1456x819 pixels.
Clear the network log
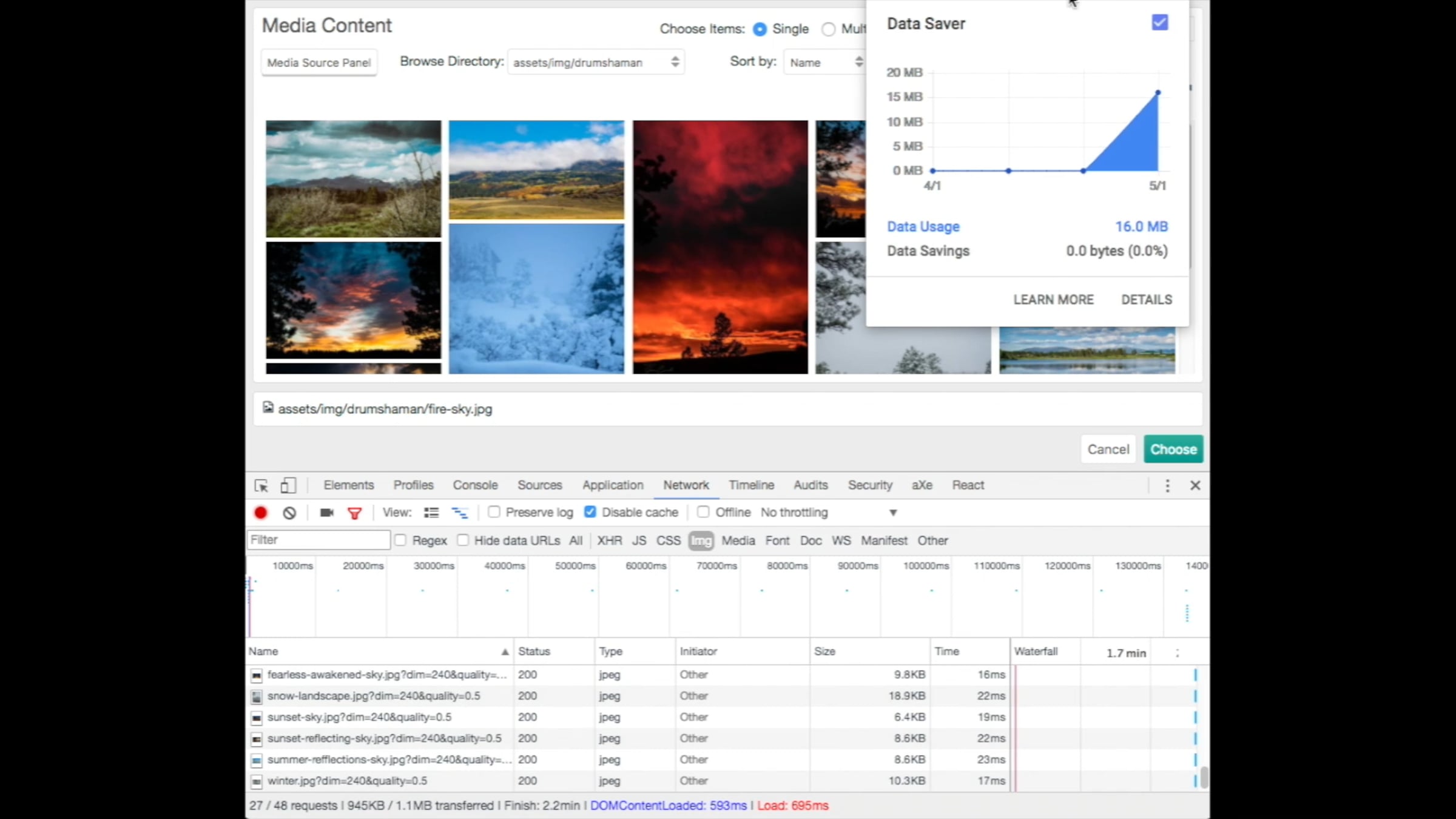click(289, 513)
